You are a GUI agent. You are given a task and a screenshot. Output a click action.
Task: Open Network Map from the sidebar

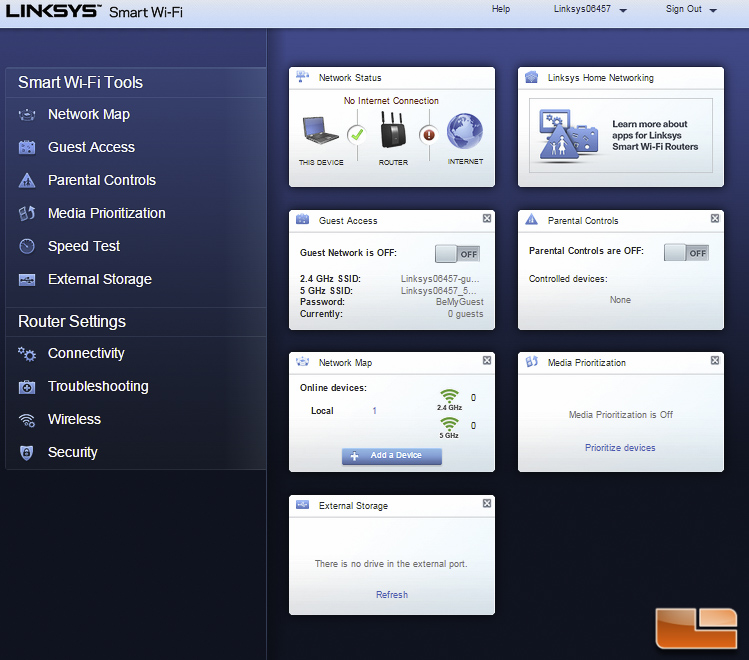tap(89, 115)
